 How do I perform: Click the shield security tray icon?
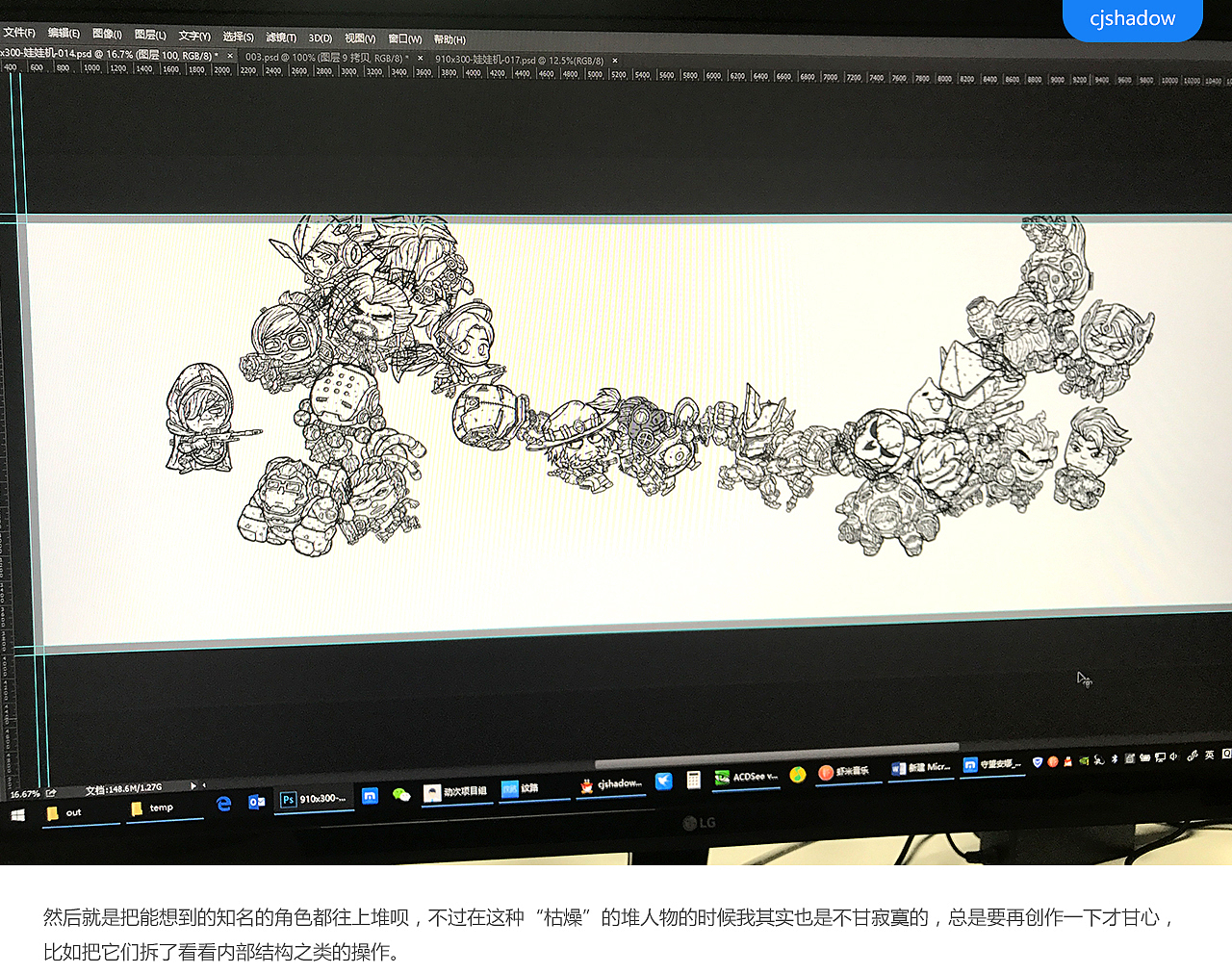pos(1038,761)
